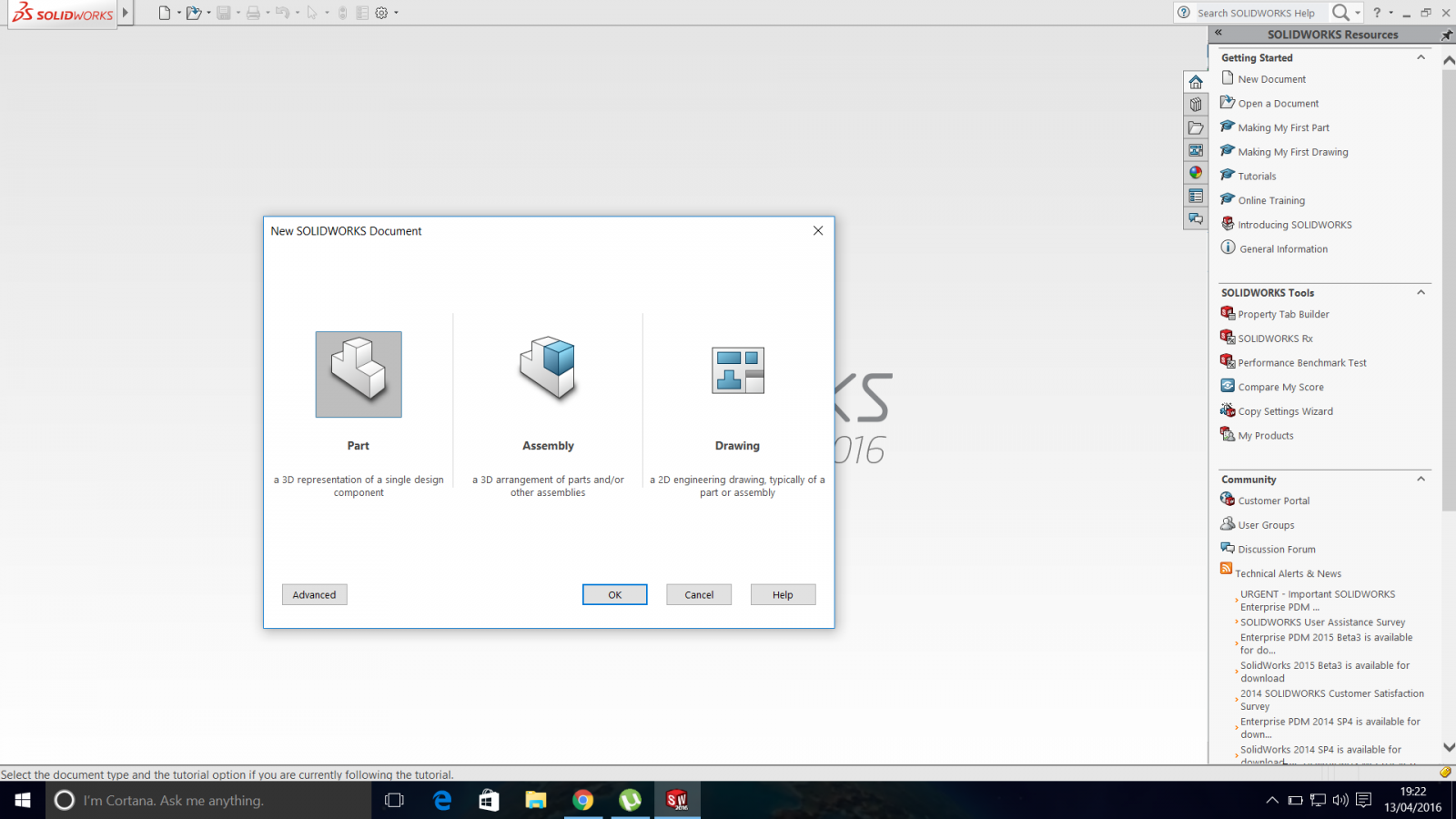Click the Technical Alerts & News RSS icon

(x=1226, y=569)
